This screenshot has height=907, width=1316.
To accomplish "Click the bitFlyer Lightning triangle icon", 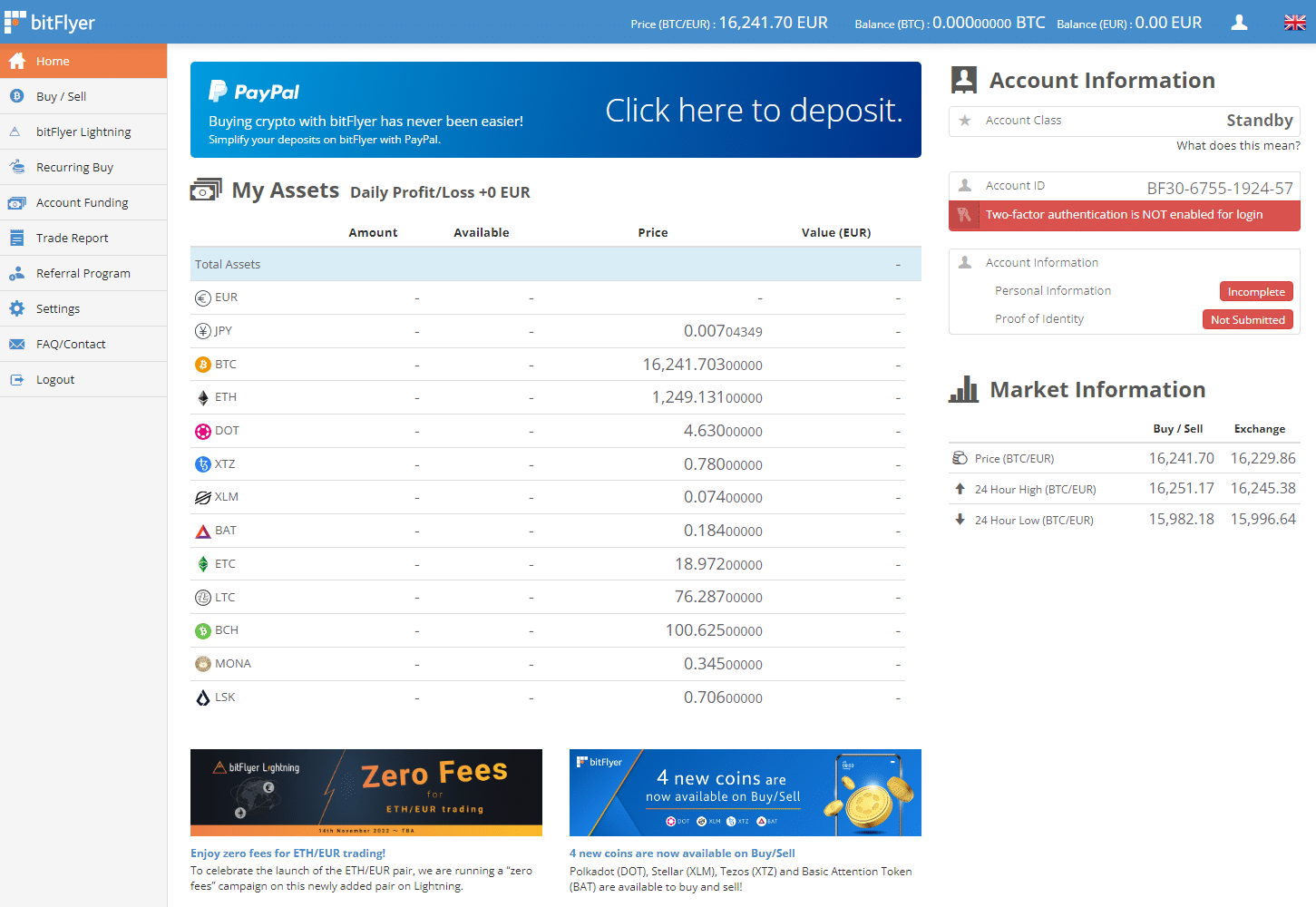I will (x=15, y=132).
